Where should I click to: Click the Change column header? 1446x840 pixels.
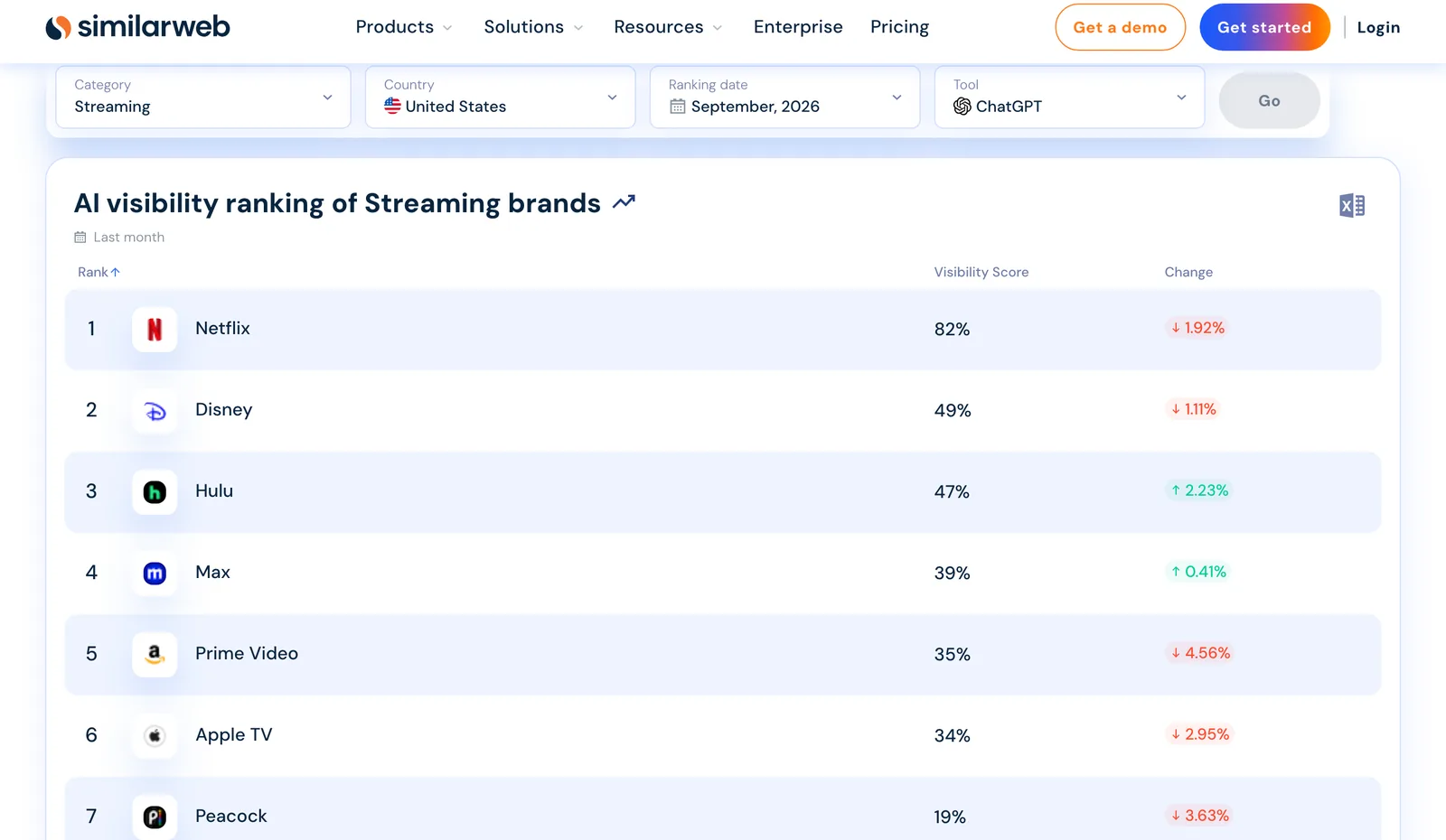pos(1188,272)
